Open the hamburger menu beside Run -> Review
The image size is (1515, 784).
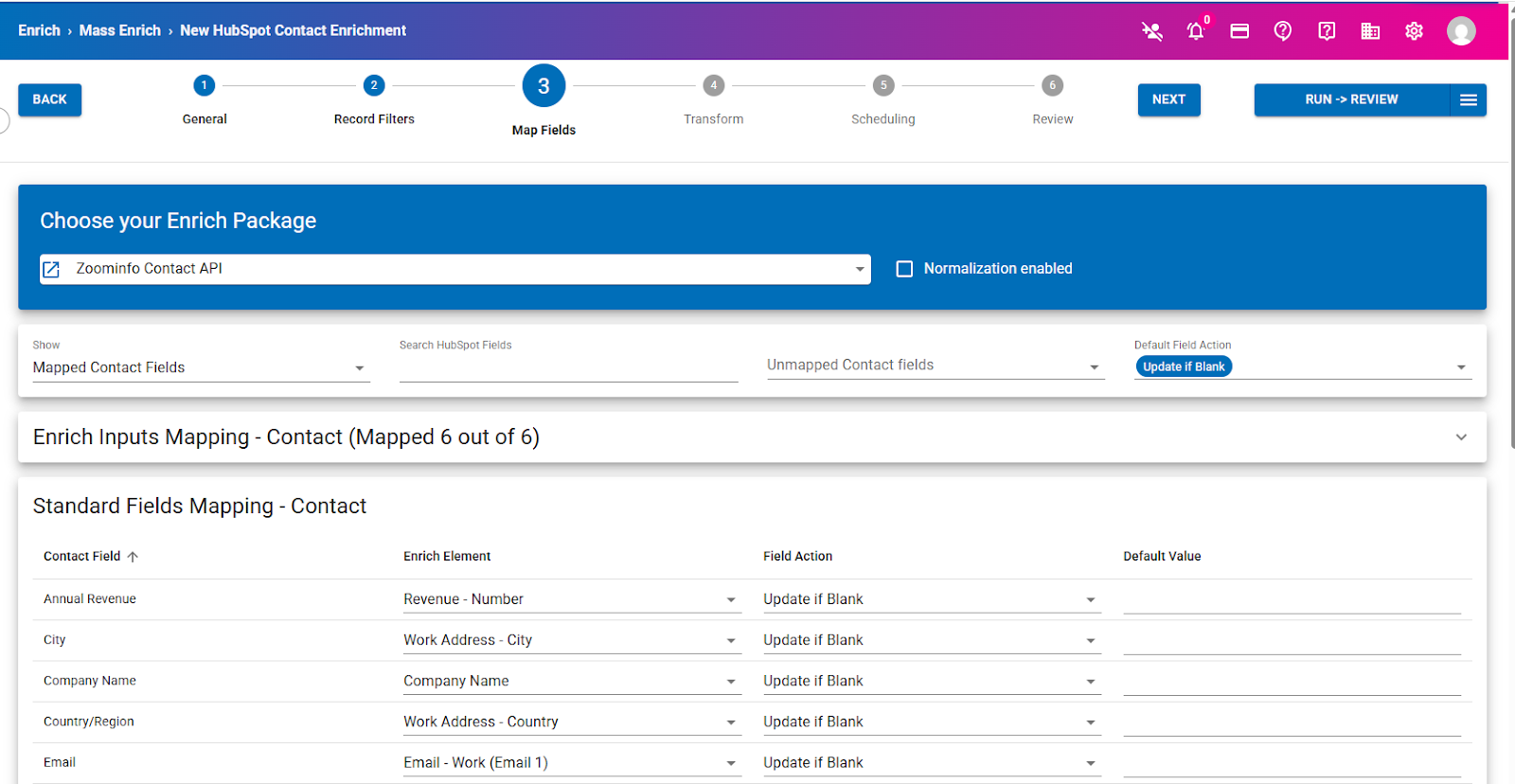point(1468,99)
